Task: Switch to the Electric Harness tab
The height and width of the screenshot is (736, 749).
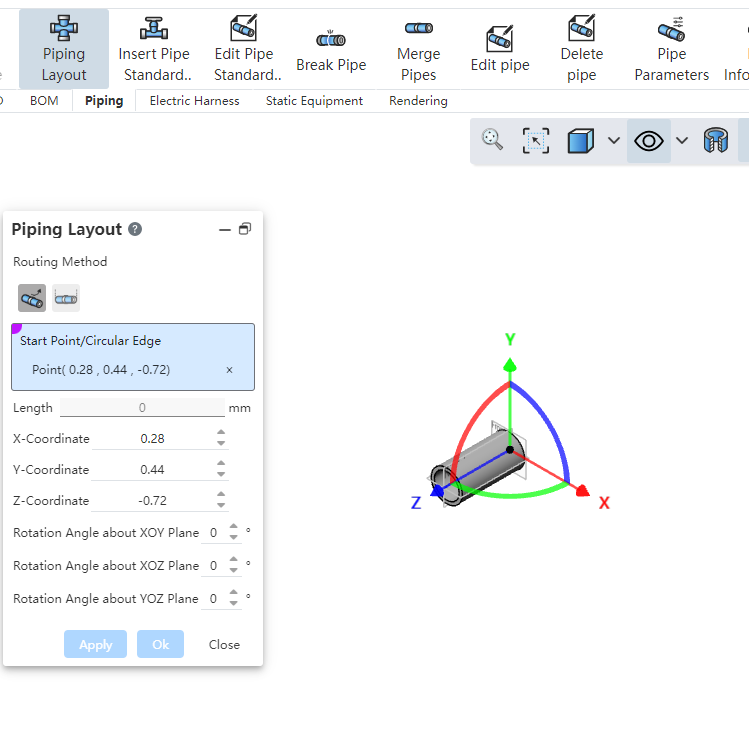Action: 194,101
